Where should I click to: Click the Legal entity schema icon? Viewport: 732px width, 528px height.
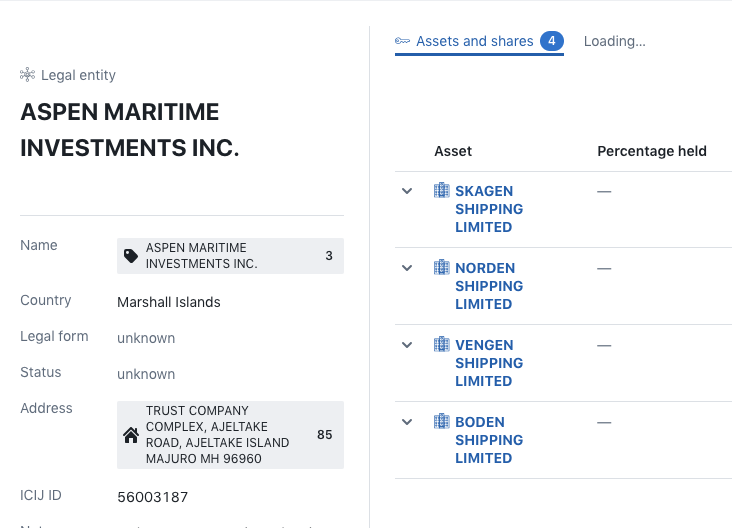click(x=28, y=75)
